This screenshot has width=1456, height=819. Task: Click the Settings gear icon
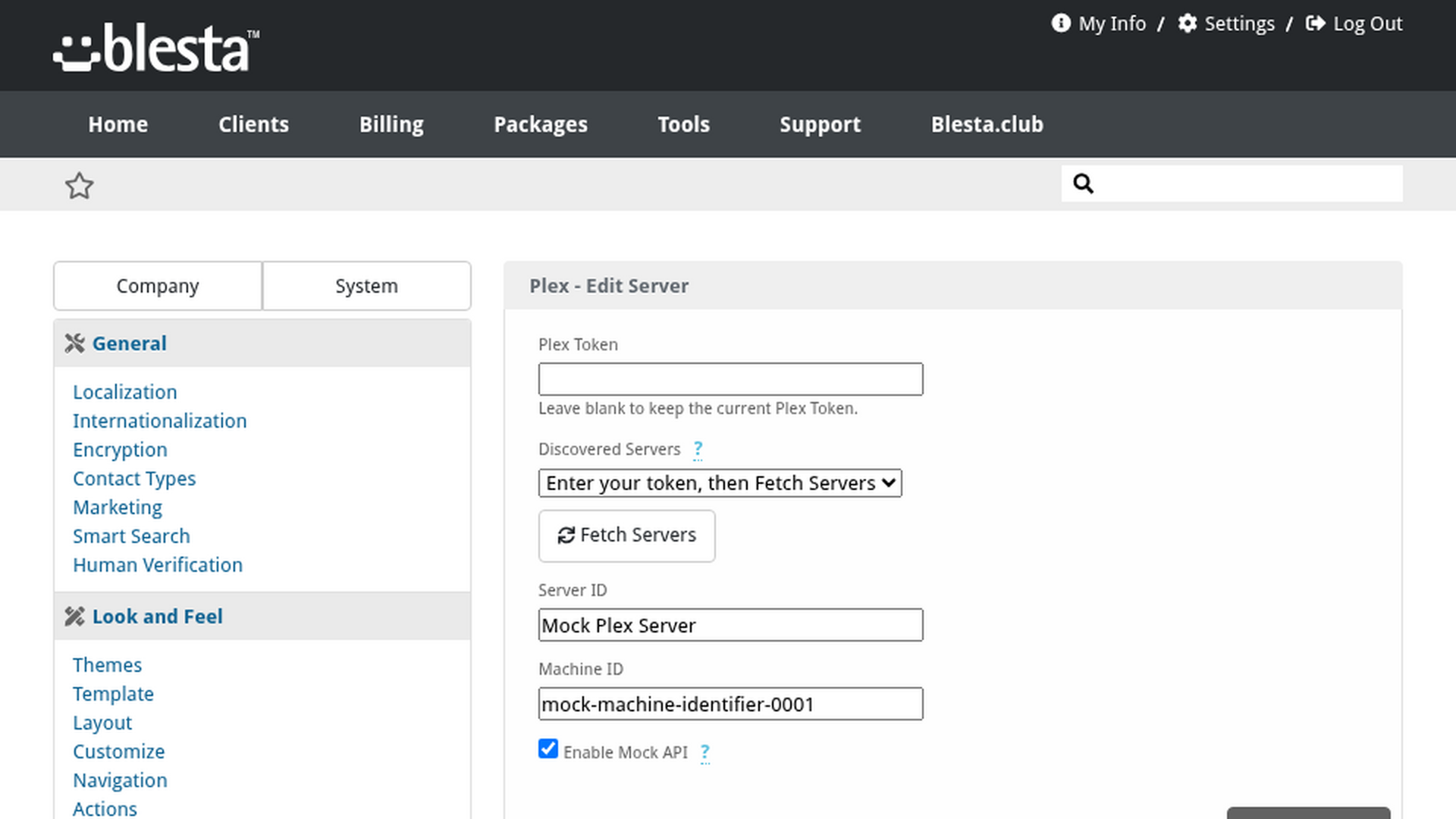tap(1187, 24)
